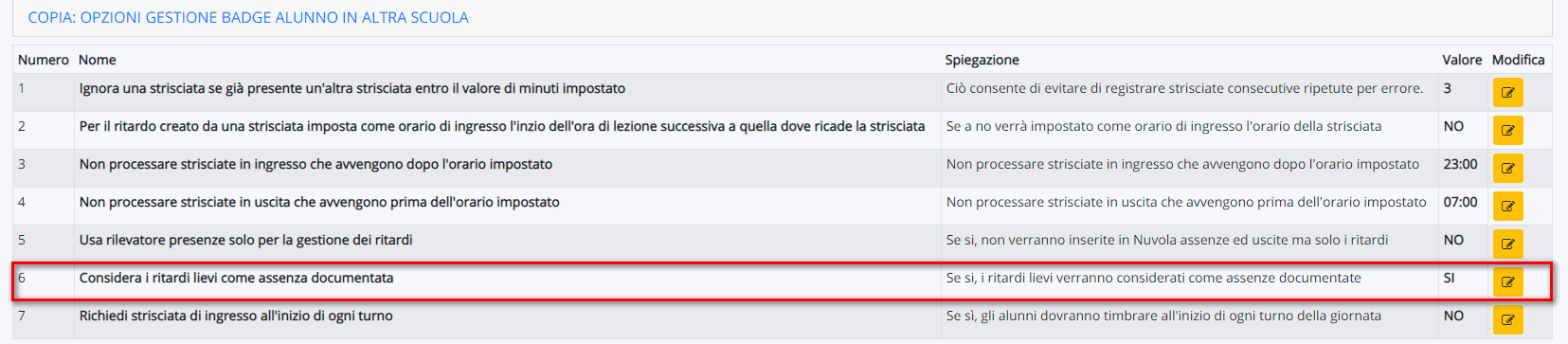Open the 'Copia: opzioni gestione badge' header link
The width and height of the screenshot is (1568, 344).
248,17
